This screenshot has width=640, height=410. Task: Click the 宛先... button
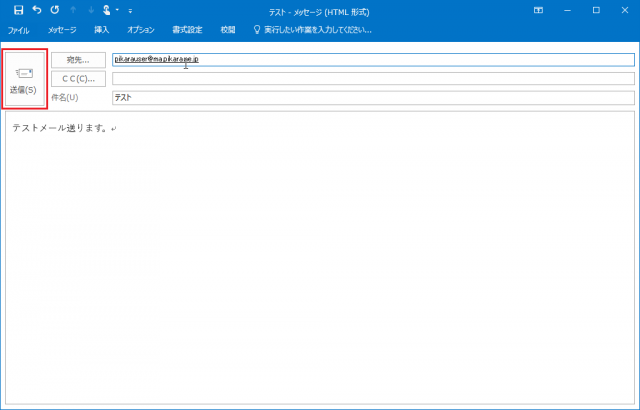coord(78,60)
